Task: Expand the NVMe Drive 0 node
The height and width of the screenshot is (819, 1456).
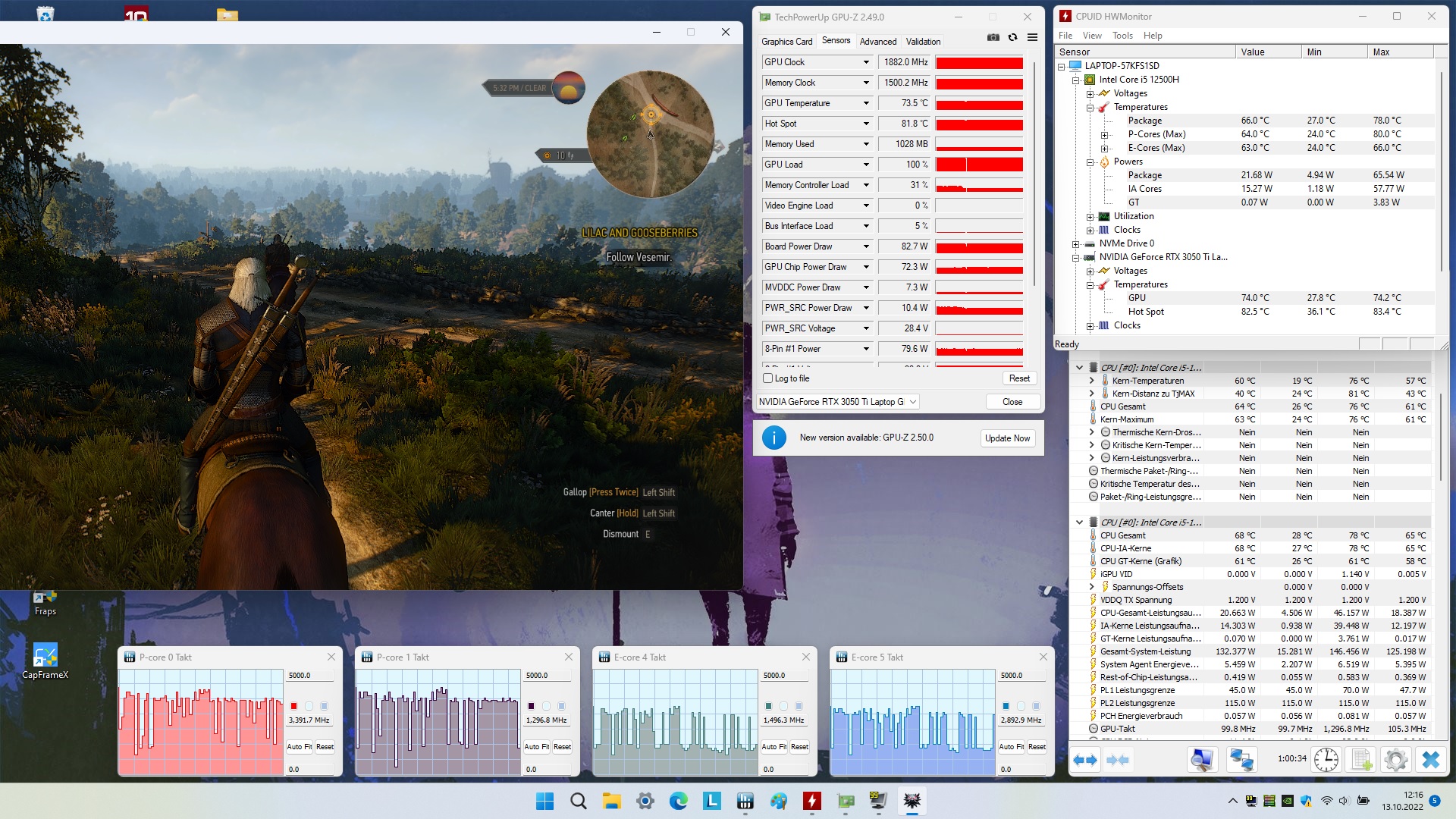Action: pyautogui.click(x=1075, y=243)
